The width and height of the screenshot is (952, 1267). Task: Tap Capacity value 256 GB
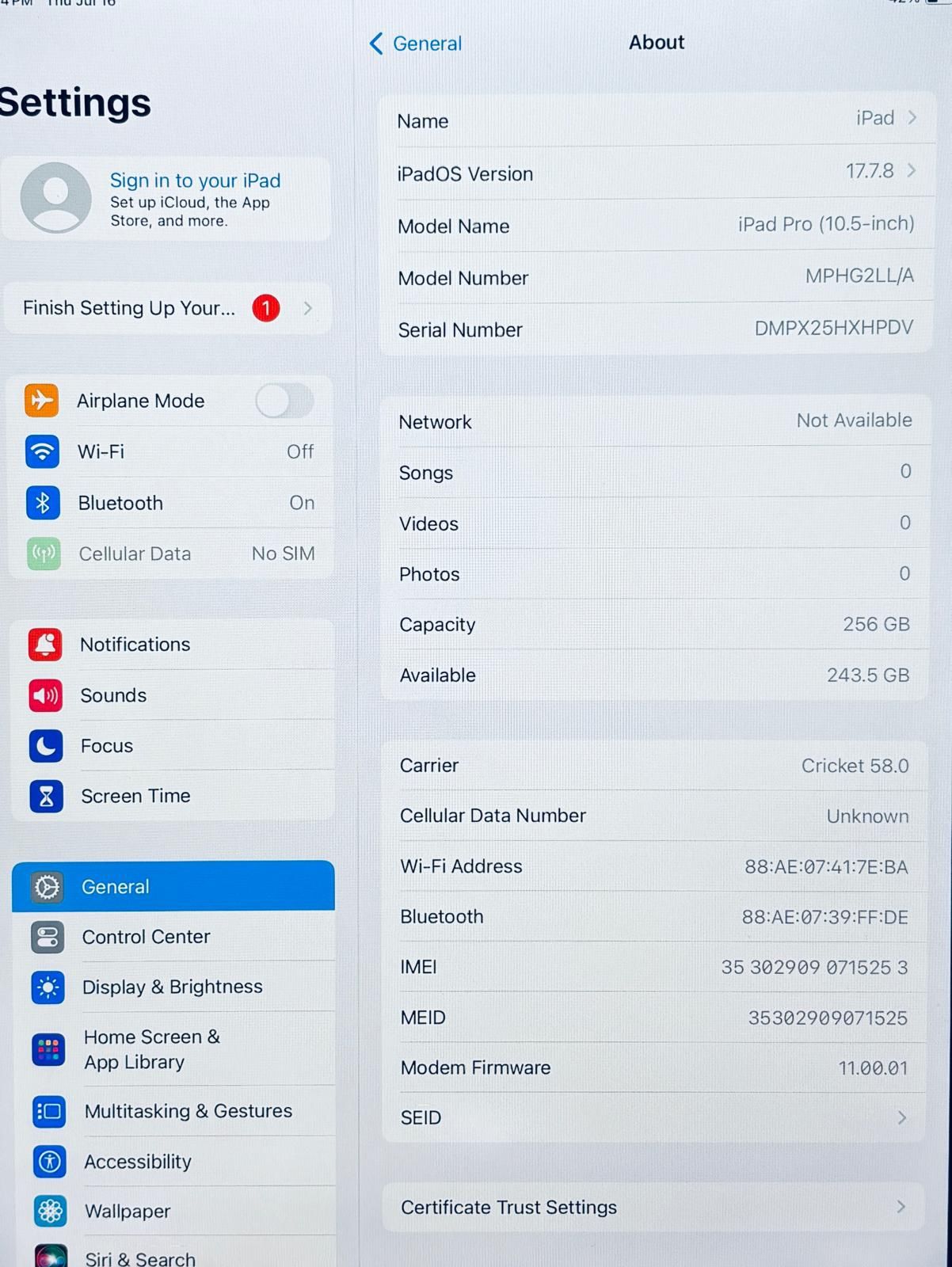[876, 624]
